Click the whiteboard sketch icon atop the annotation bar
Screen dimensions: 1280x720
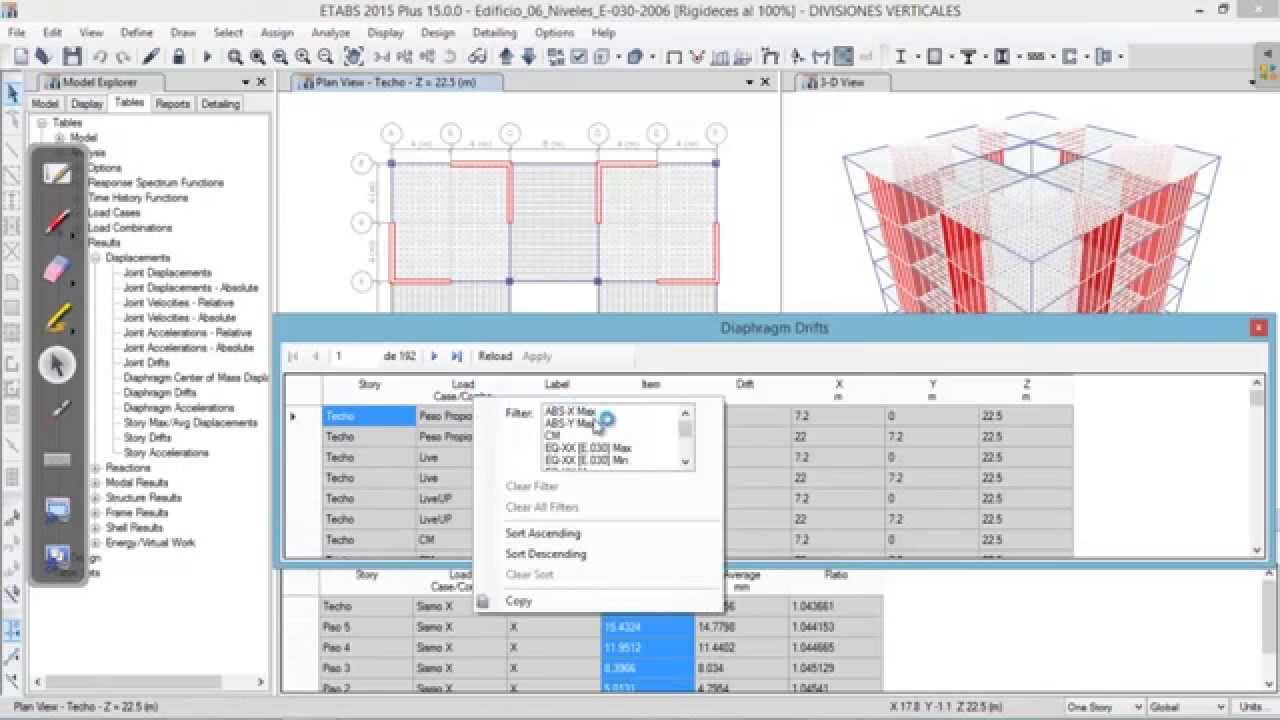click(x=57, y=174)
